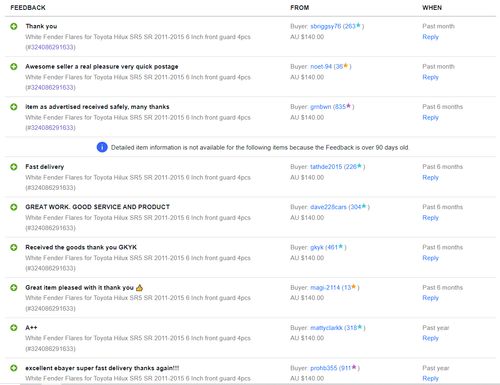Open buyer profile noet-94
500x385 pixels.
tap(321, 67)
